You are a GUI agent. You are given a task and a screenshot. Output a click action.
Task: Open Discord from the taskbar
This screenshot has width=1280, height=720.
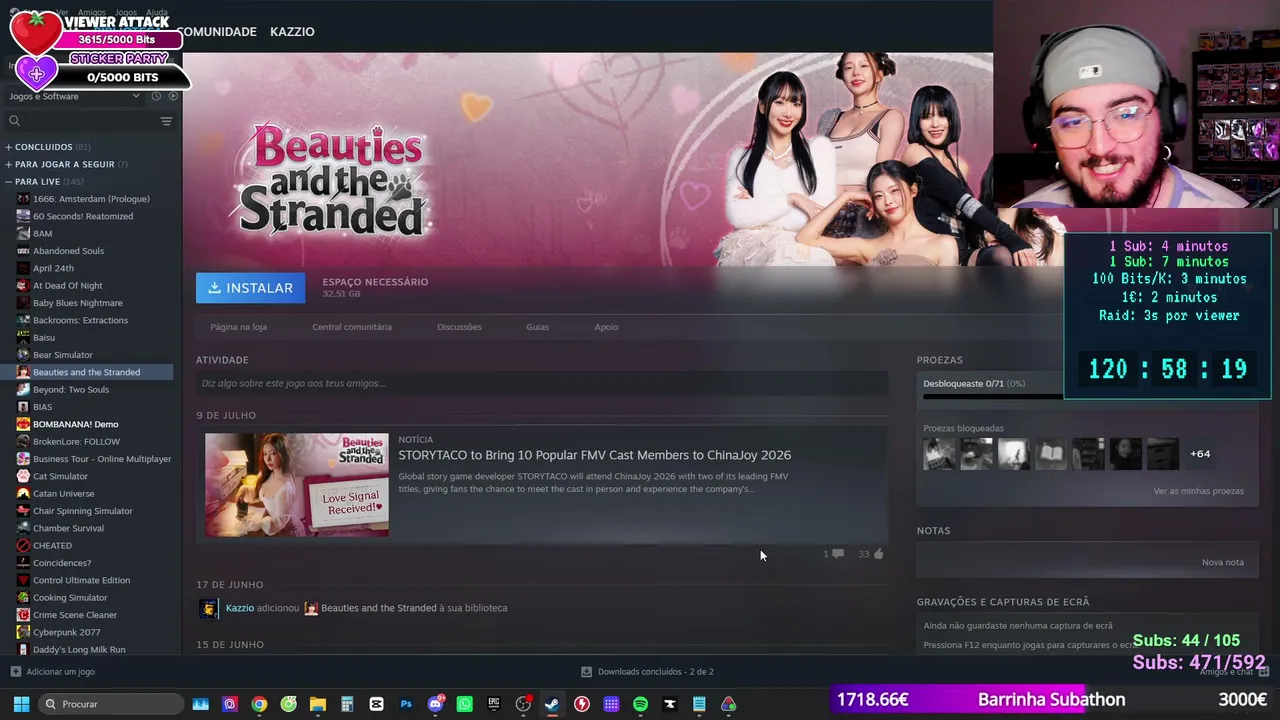pos(435,704)
